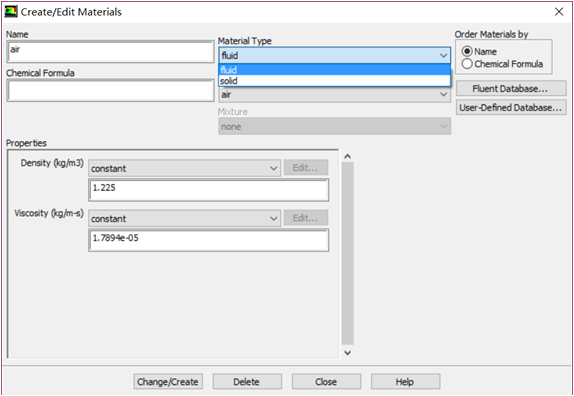Click the Close button at bottom
The image size is (574, 396).
click(x=326, y=382)
